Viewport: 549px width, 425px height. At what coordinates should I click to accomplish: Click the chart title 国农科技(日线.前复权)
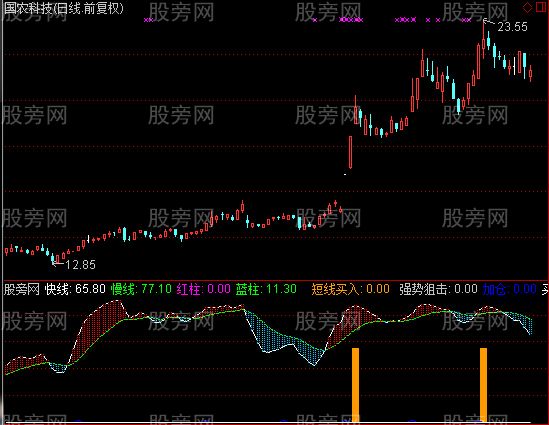coord(64,8)
